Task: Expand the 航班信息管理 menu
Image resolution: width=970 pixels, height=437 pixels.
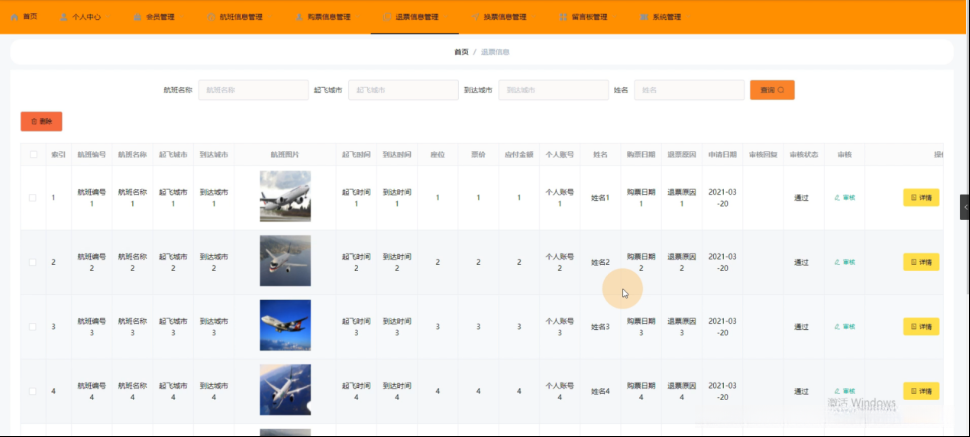Action: click(x=235, y=17)
